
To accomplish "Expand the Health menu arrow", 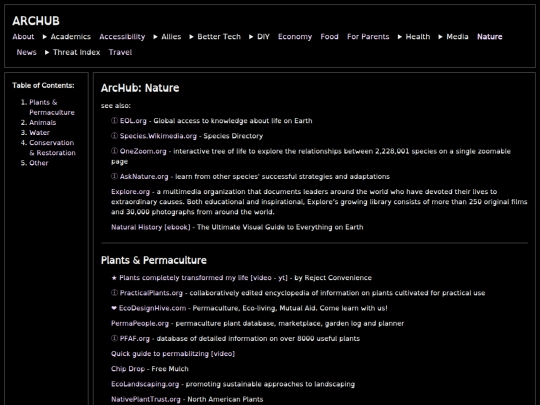I will [400, 37].
